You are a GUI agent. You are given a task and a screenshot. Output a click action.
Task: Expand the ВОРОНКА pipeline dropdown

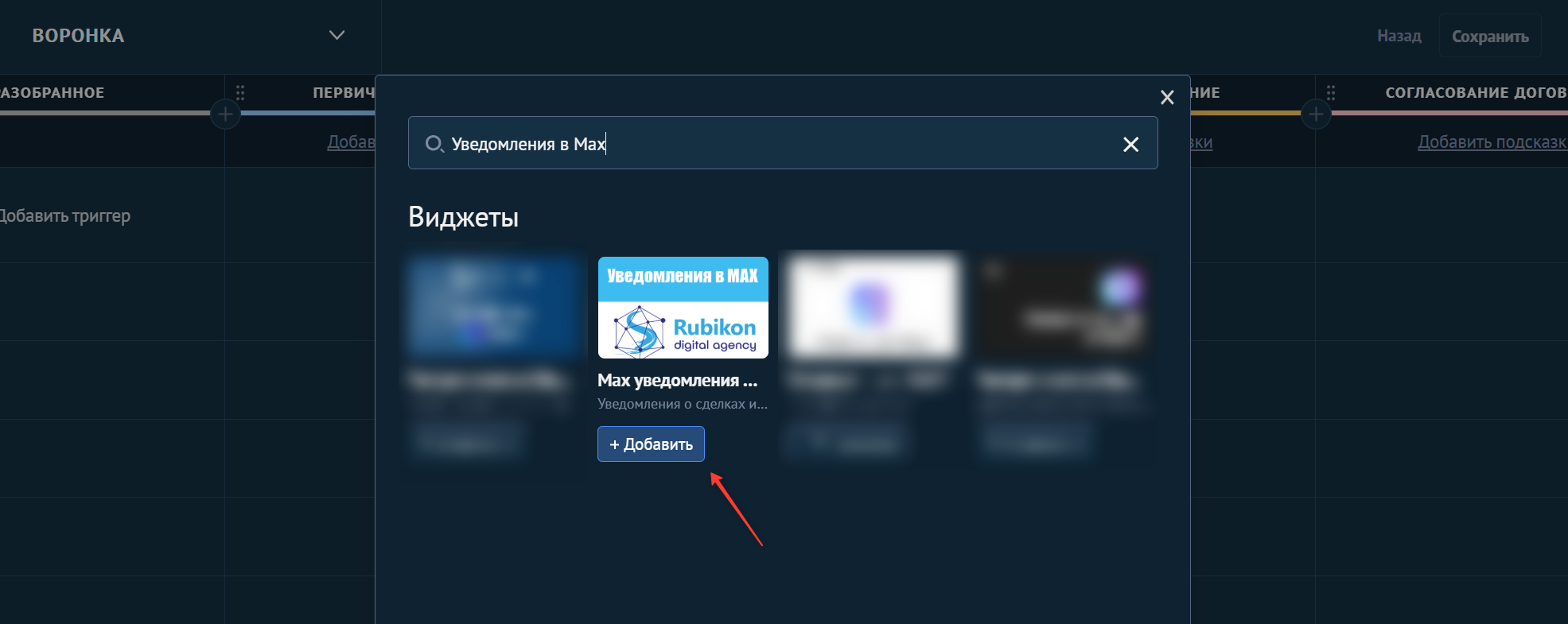coord(337,35)
